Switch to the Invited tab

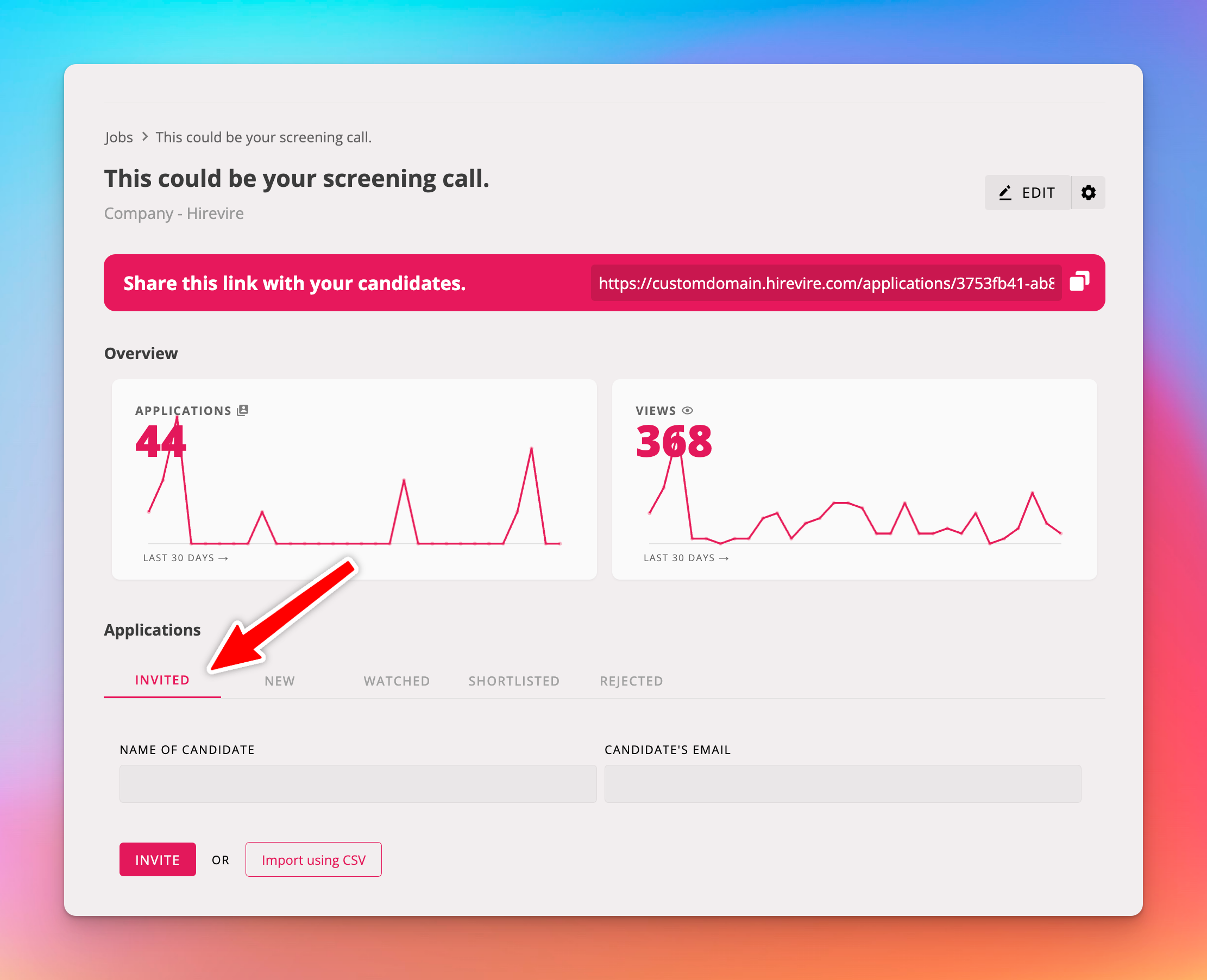pyautogui.click(x=162, y=680)
